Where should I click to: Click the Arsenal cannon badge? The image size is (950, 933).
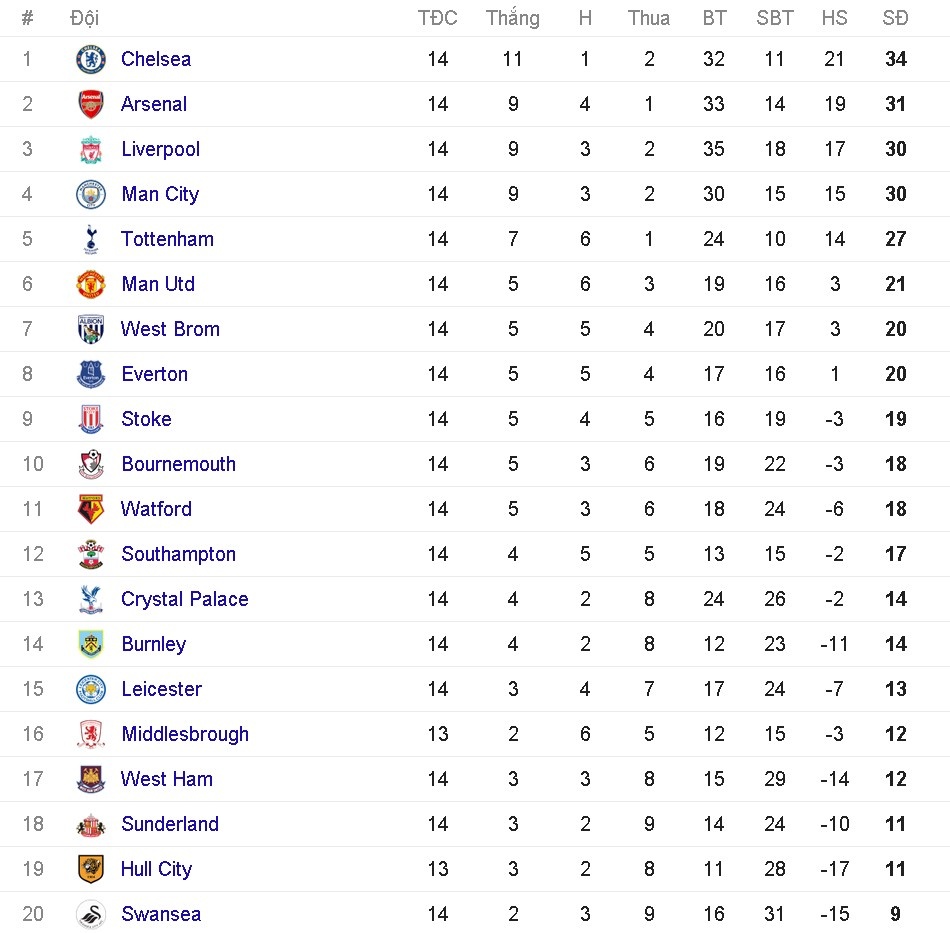coord(89,104)
